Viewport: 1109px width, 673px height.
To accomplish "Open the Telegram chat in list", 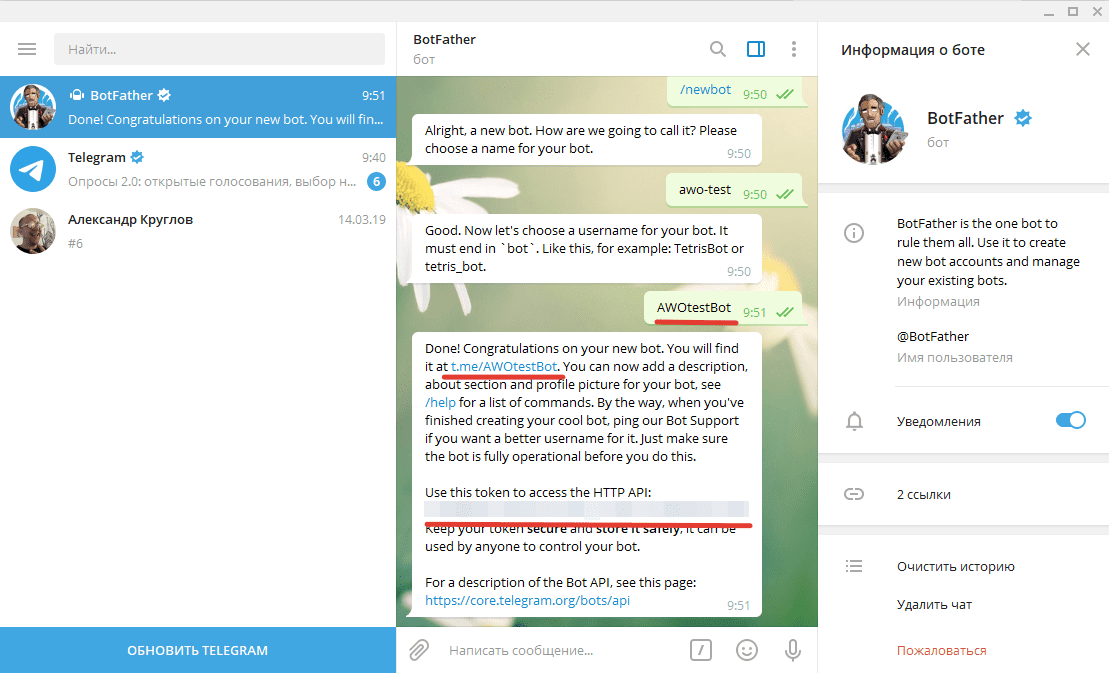I will [x=198, y=169].
